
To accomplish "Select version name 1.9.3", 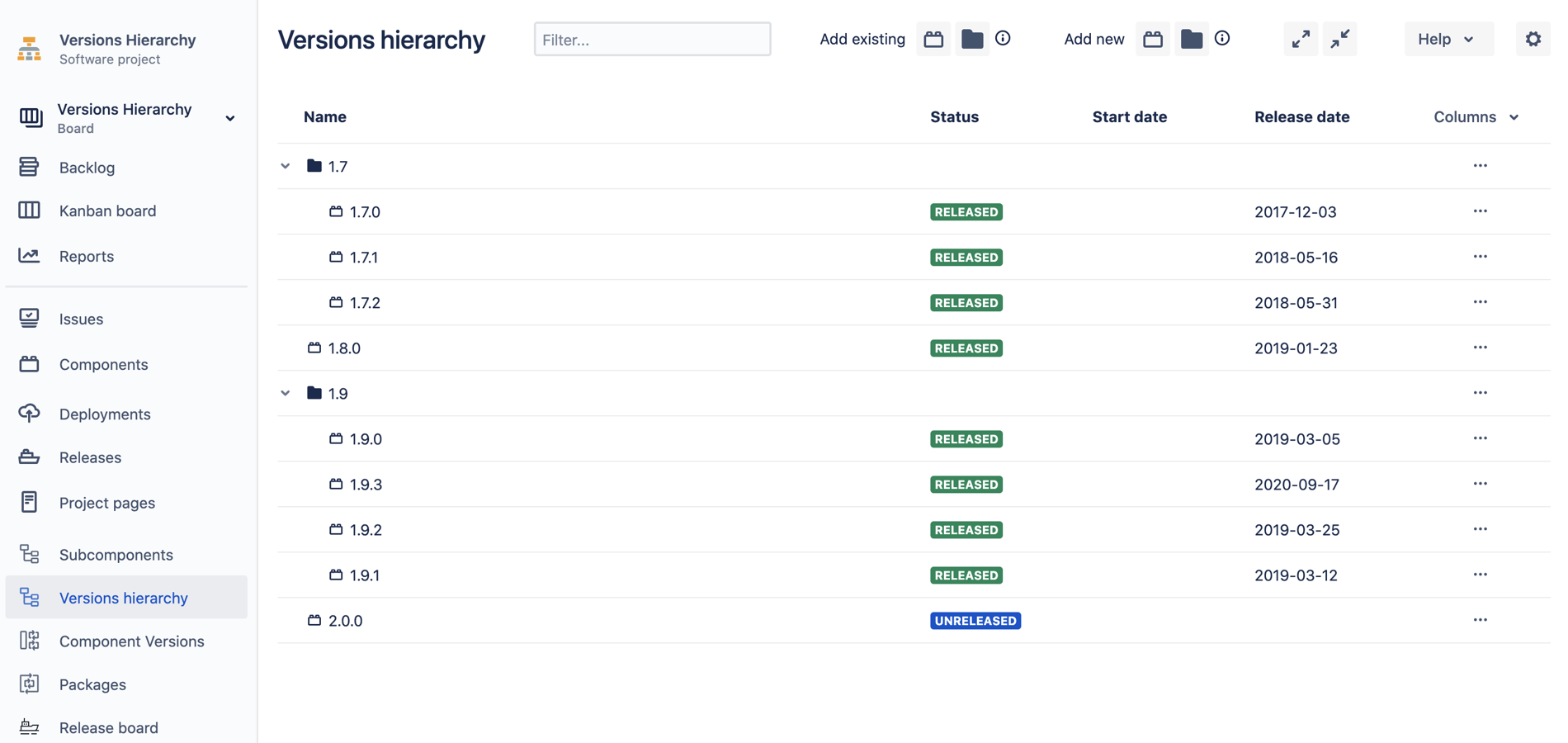I will [366, 485].
